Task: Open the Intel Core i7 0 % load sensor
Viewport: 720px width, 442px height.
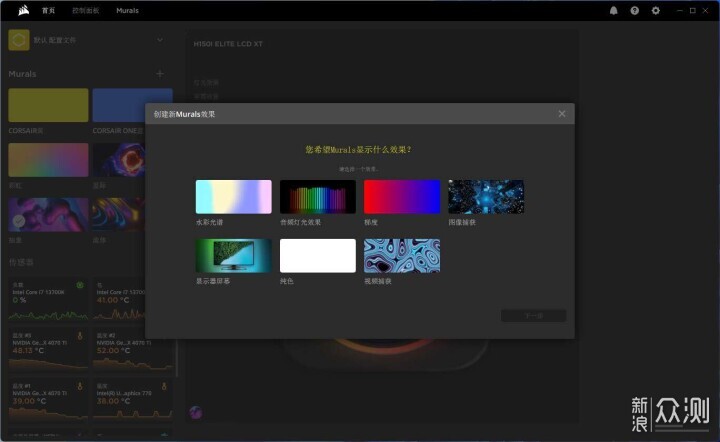Action: pos(48,299)
